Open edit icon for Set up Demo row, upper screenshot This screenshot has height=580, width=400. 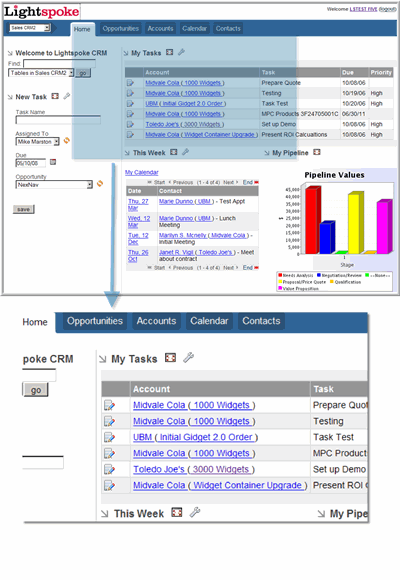click(130, 124)
